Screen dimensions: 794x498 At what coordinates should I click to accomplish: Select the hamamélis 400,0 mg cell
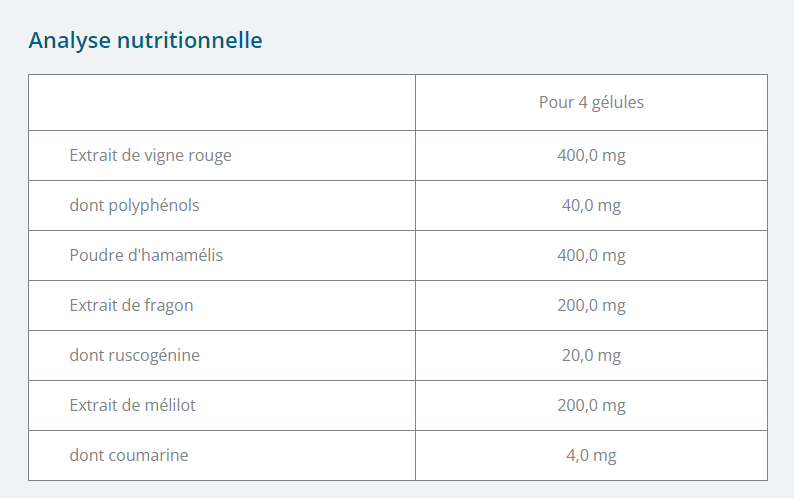coord(591,255)
